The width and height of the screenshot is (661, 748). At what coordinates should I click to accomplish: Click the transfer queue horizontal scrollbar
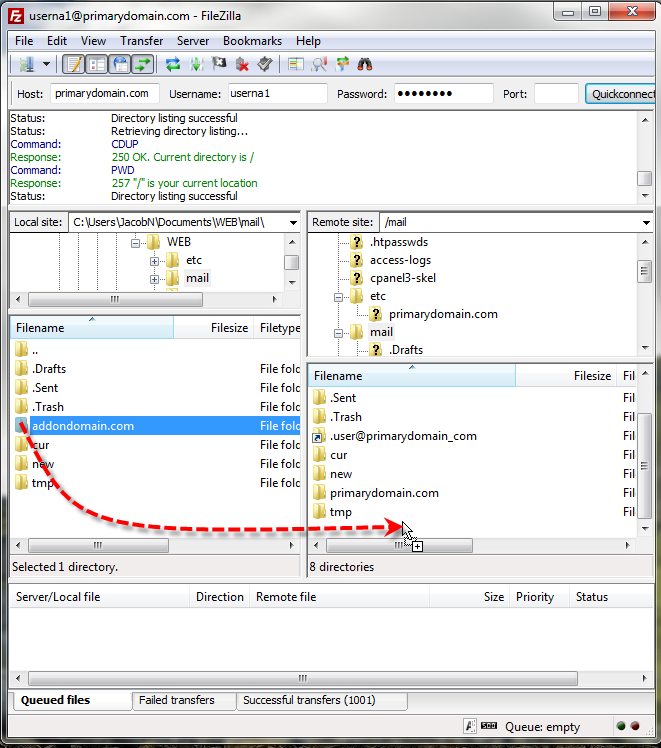pyautogui.click(x=302, y=678)
